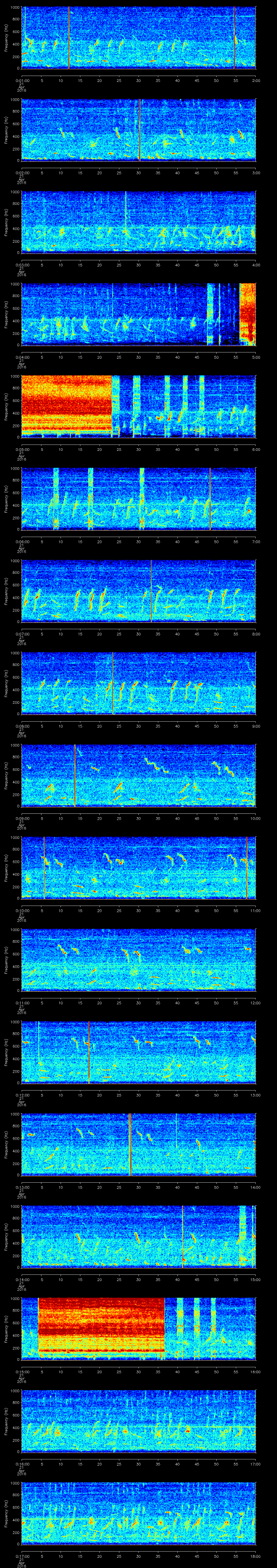
Task: Open the spectrogram starting at 0:02:00
Action: click(x=138, y=130)
